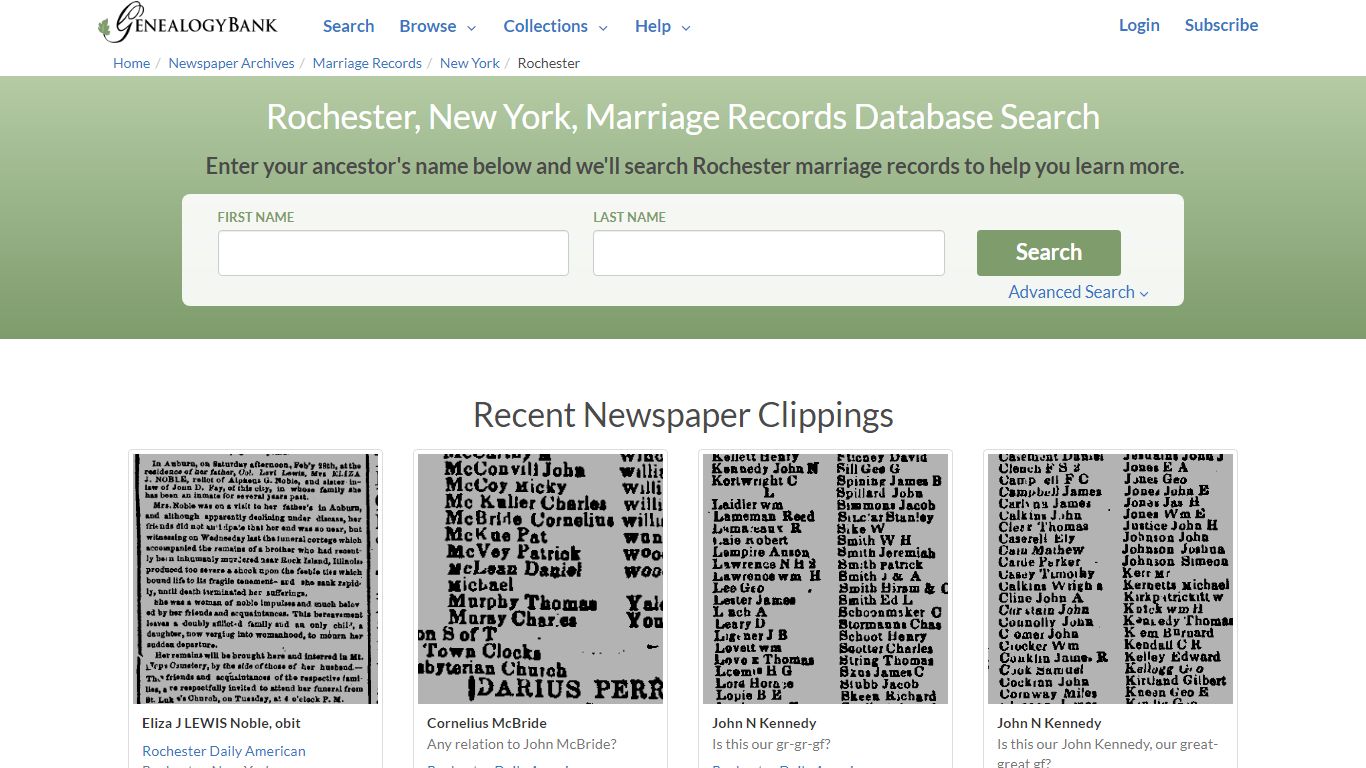Screen dimensions: 1366x768
Task: Click the Login link
Action: click(1139, 25)
